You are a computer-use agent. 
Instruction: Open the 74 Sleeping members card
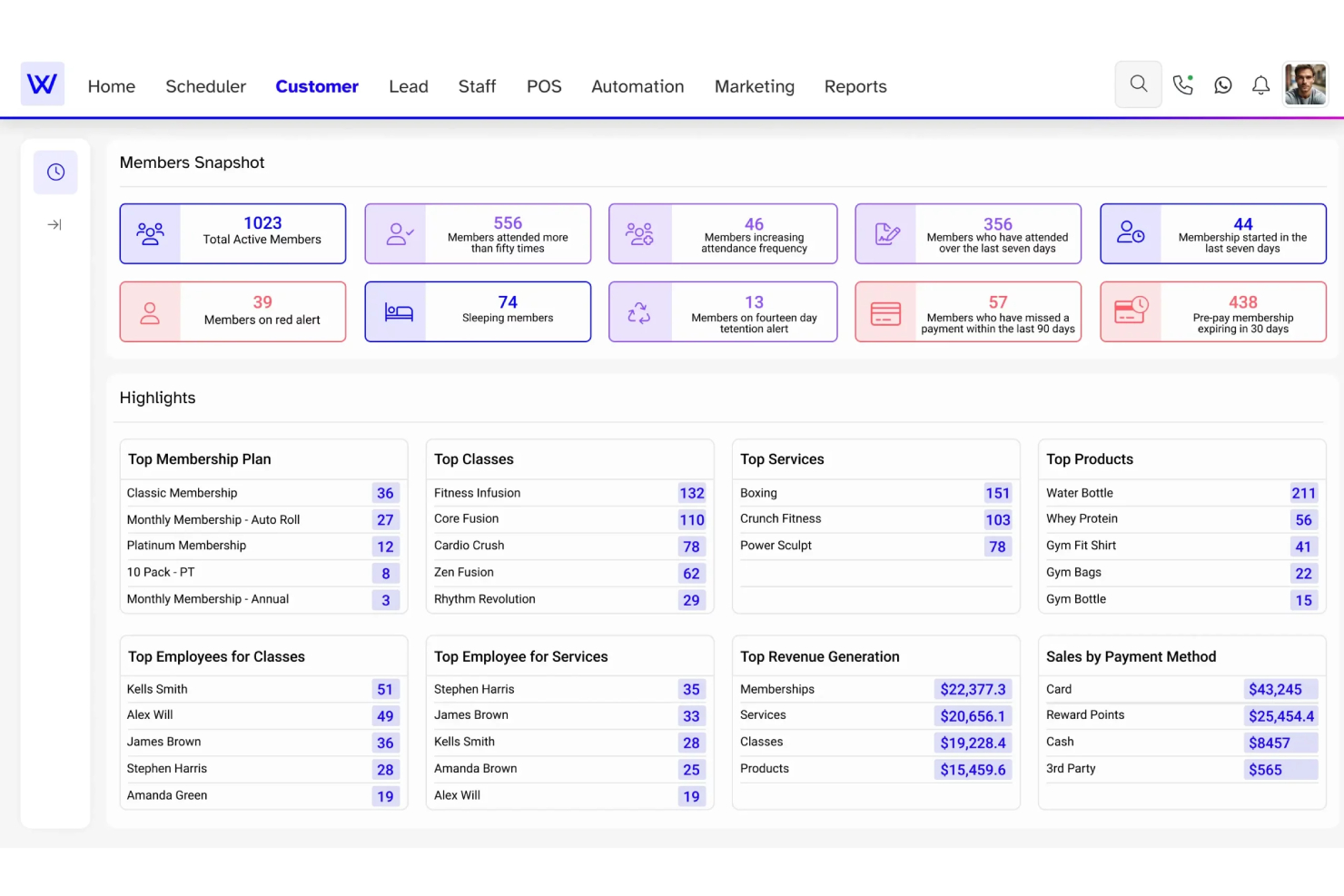pos(478,312)
